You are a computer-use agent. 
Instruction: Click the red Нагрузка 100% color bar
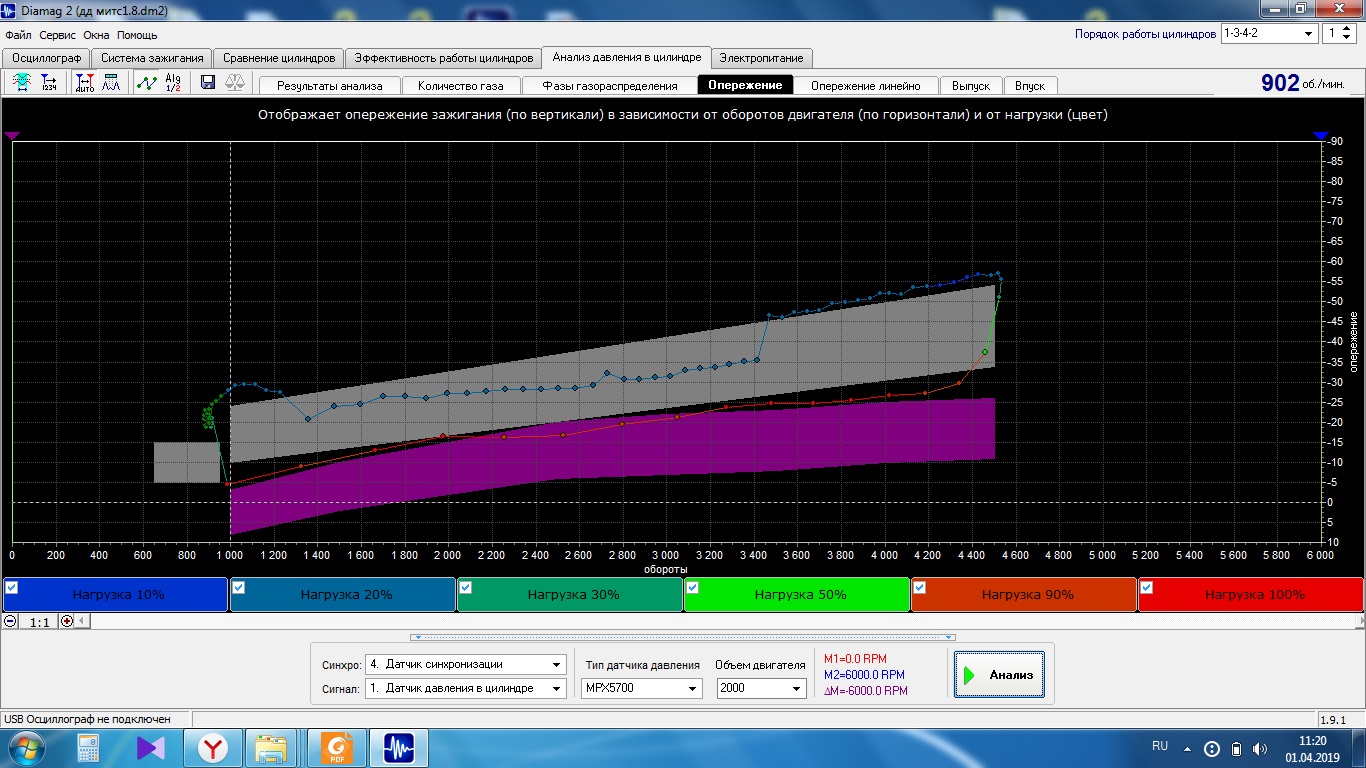[1250, 594]
